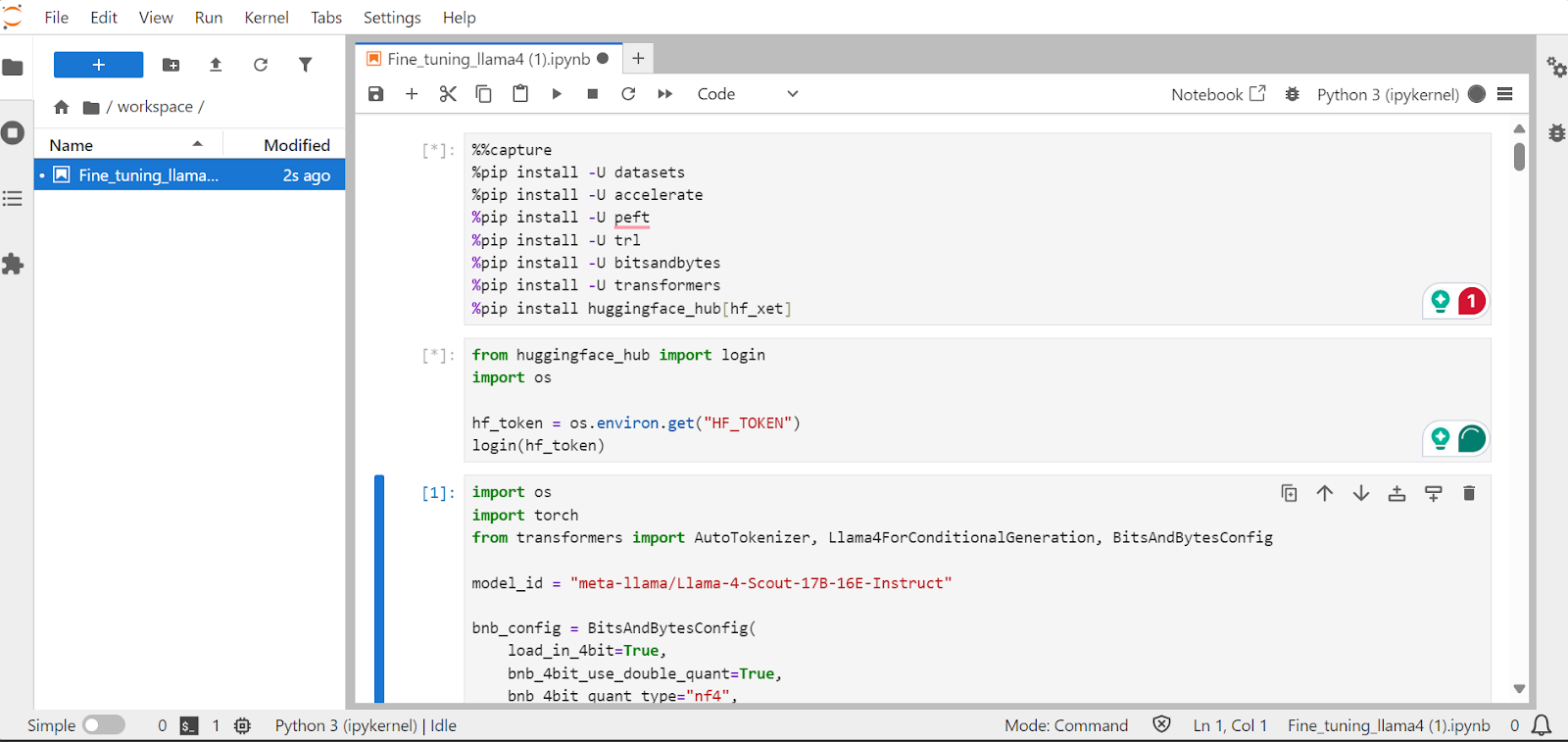The height and width of the screenshot is (742, 1568).
Task: Click Python 3 (ipykernel) kernel name
Action: [x=1387, y=94]
